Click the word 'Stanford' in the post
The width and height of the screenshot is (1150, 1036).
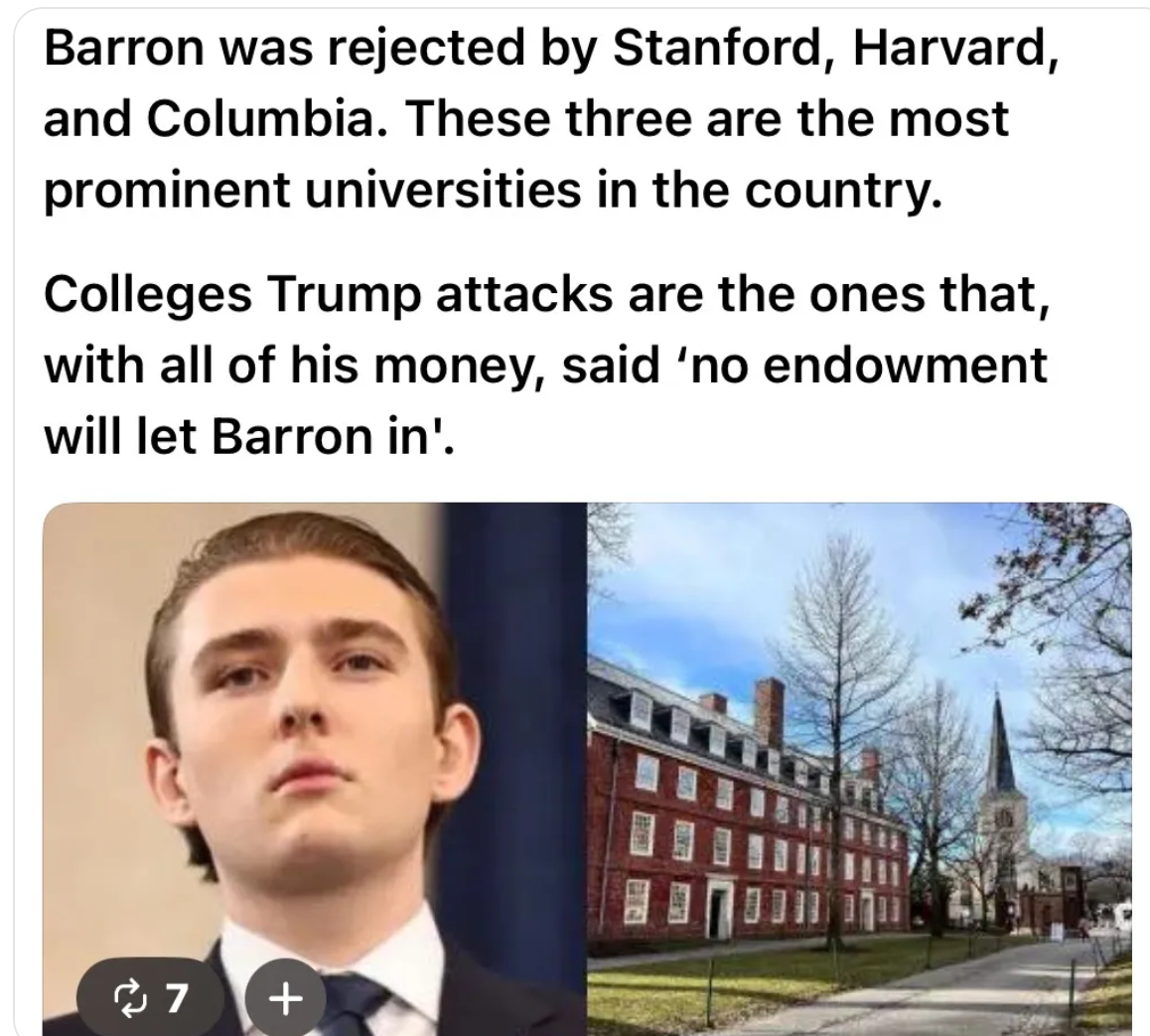click(716, 47)
